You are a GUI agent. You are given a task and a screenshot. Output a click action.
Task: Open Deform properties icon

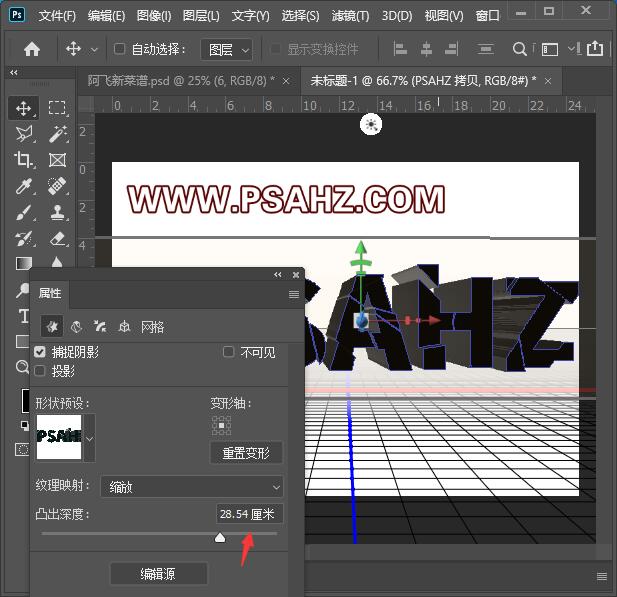[76, 327]
